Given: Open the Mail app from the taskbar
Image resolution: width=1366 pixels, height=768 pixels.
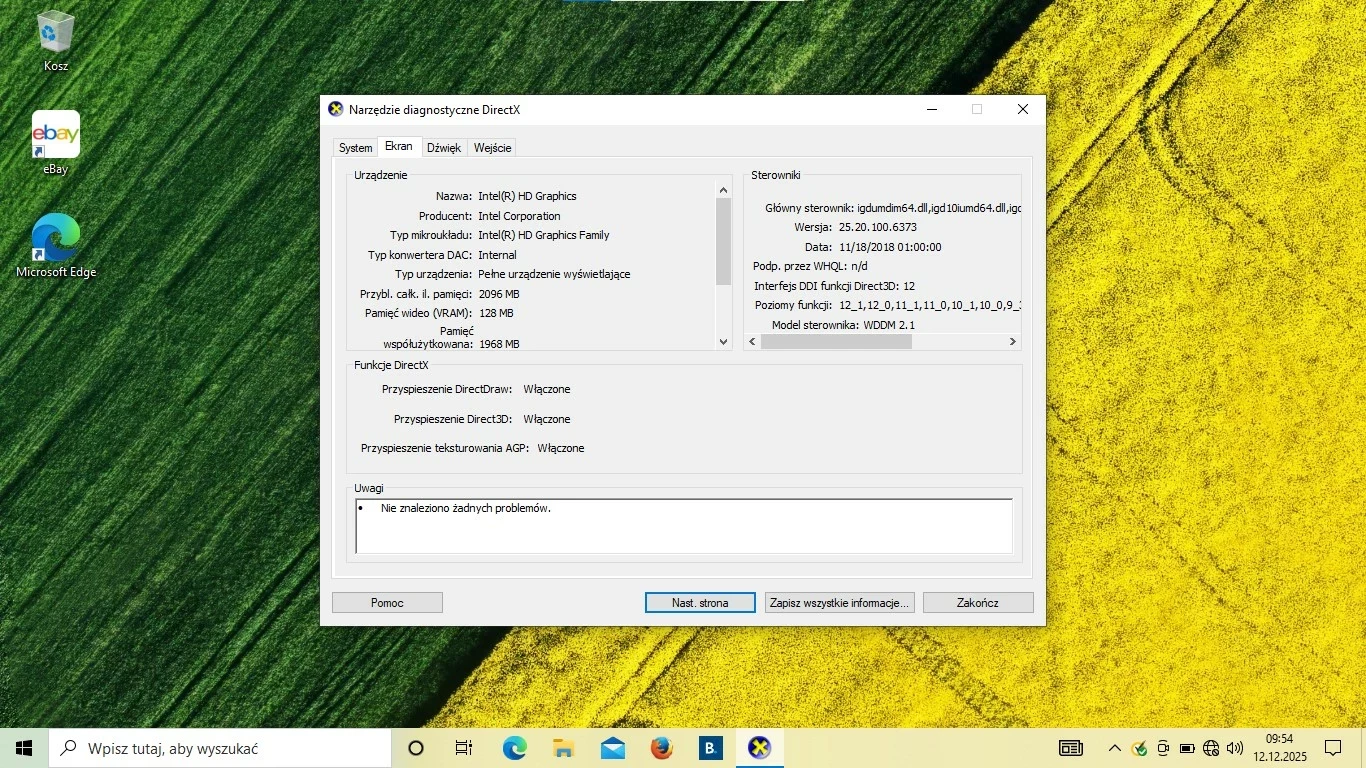Looking at the screenshot, I should click(x=612, y=747).
